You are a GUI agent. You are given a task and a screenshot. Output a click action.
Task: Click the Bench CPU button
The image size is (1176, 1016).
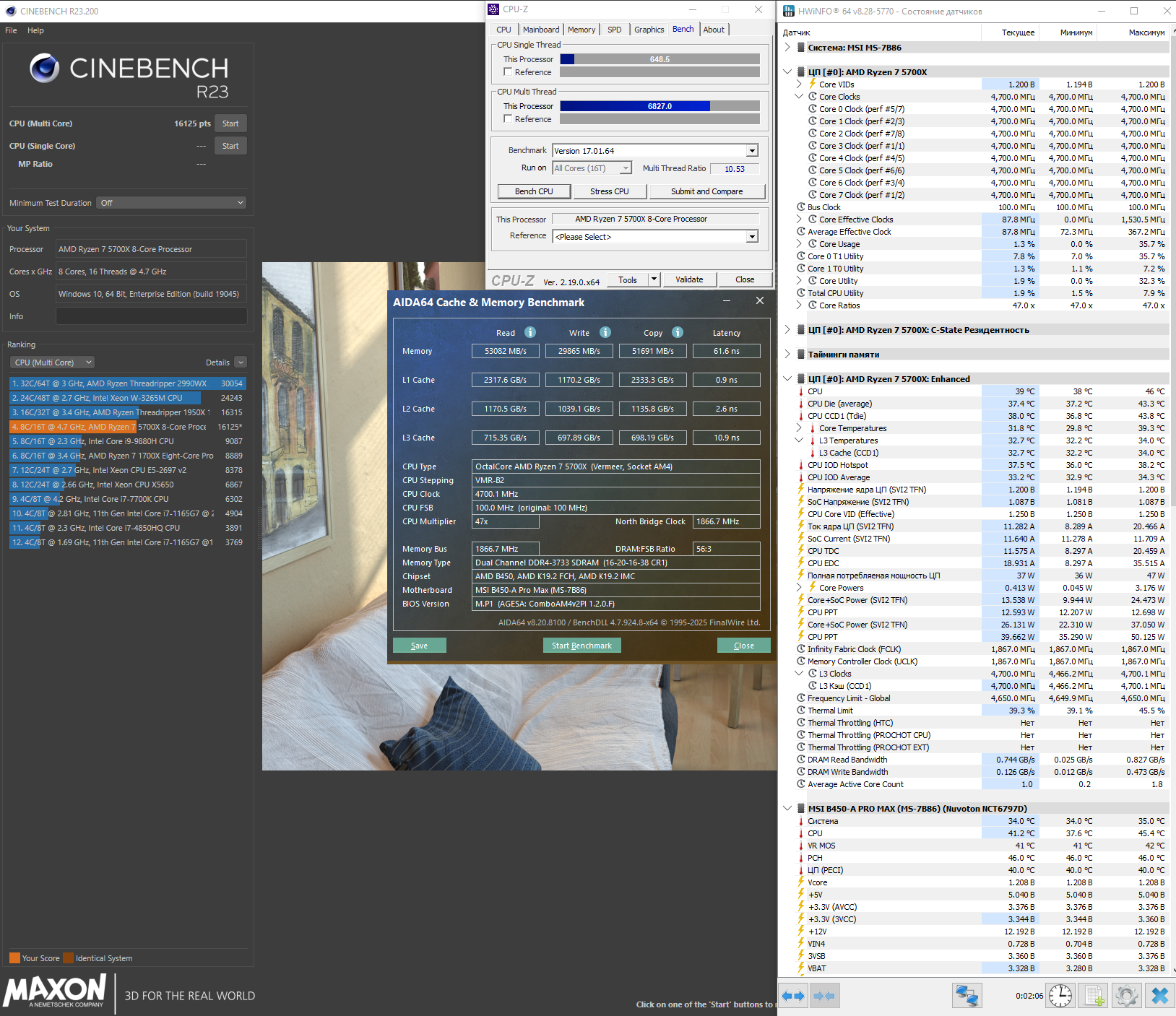[x=534, y=191]
